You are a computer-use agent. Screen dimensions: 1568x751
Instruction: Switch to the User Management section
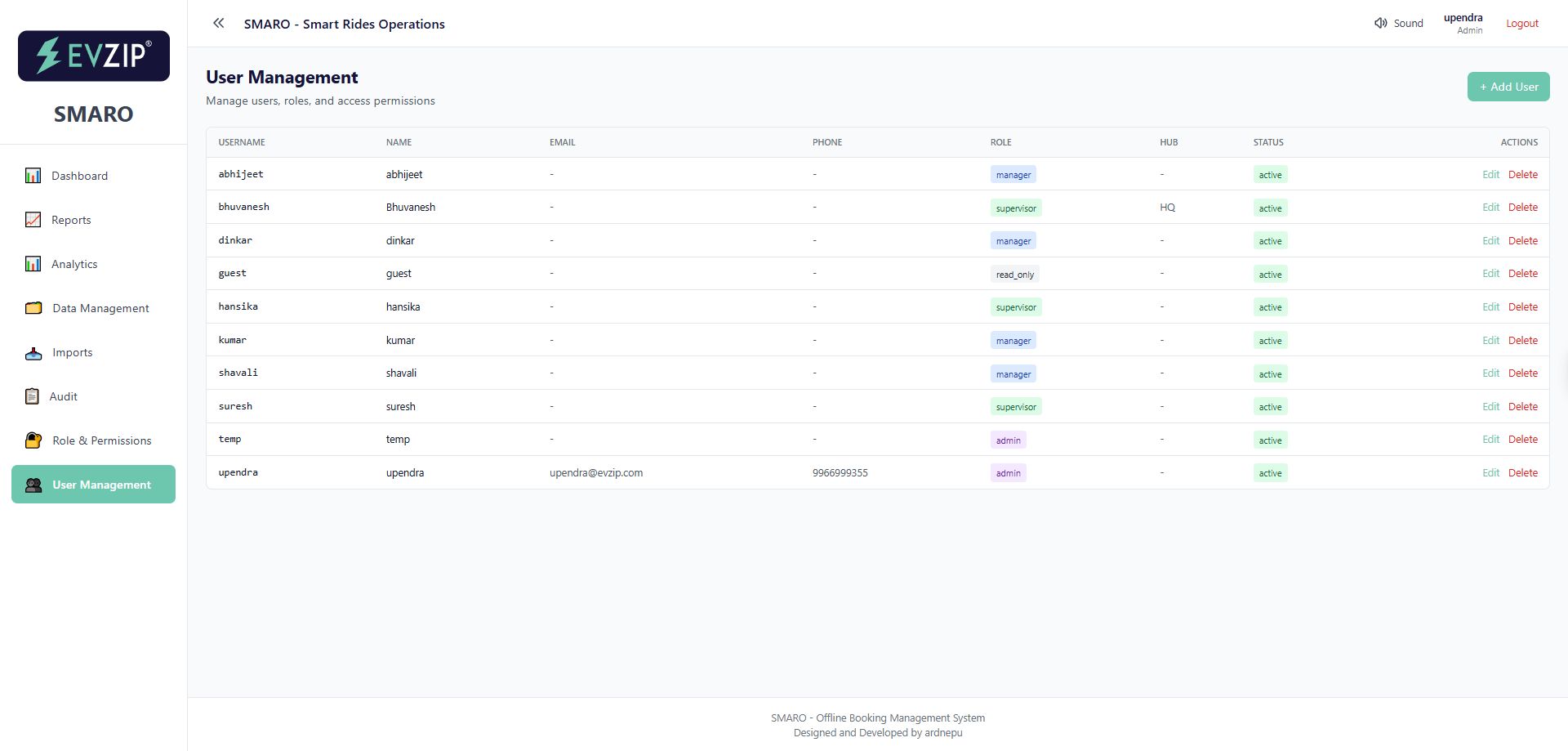[93, 484]
